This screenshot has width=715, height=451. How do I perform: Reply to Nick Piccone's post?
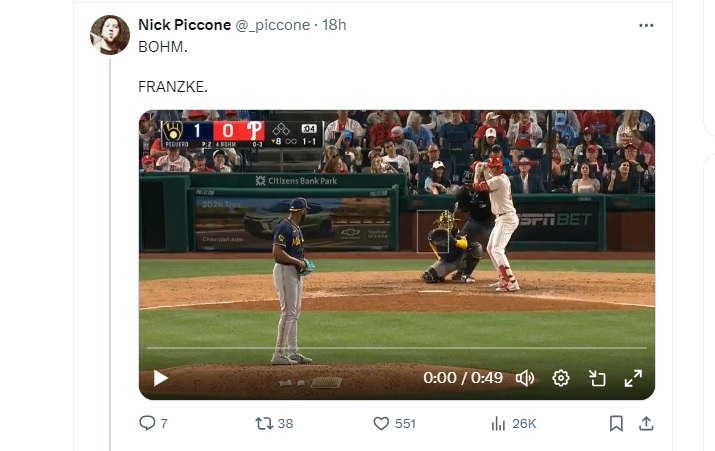[148, 423]
